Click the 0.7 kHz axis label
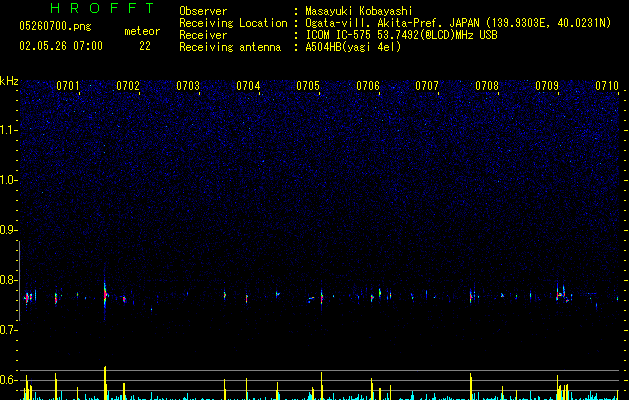The height and width of the screenshot is (400, 629). (9, 330)
